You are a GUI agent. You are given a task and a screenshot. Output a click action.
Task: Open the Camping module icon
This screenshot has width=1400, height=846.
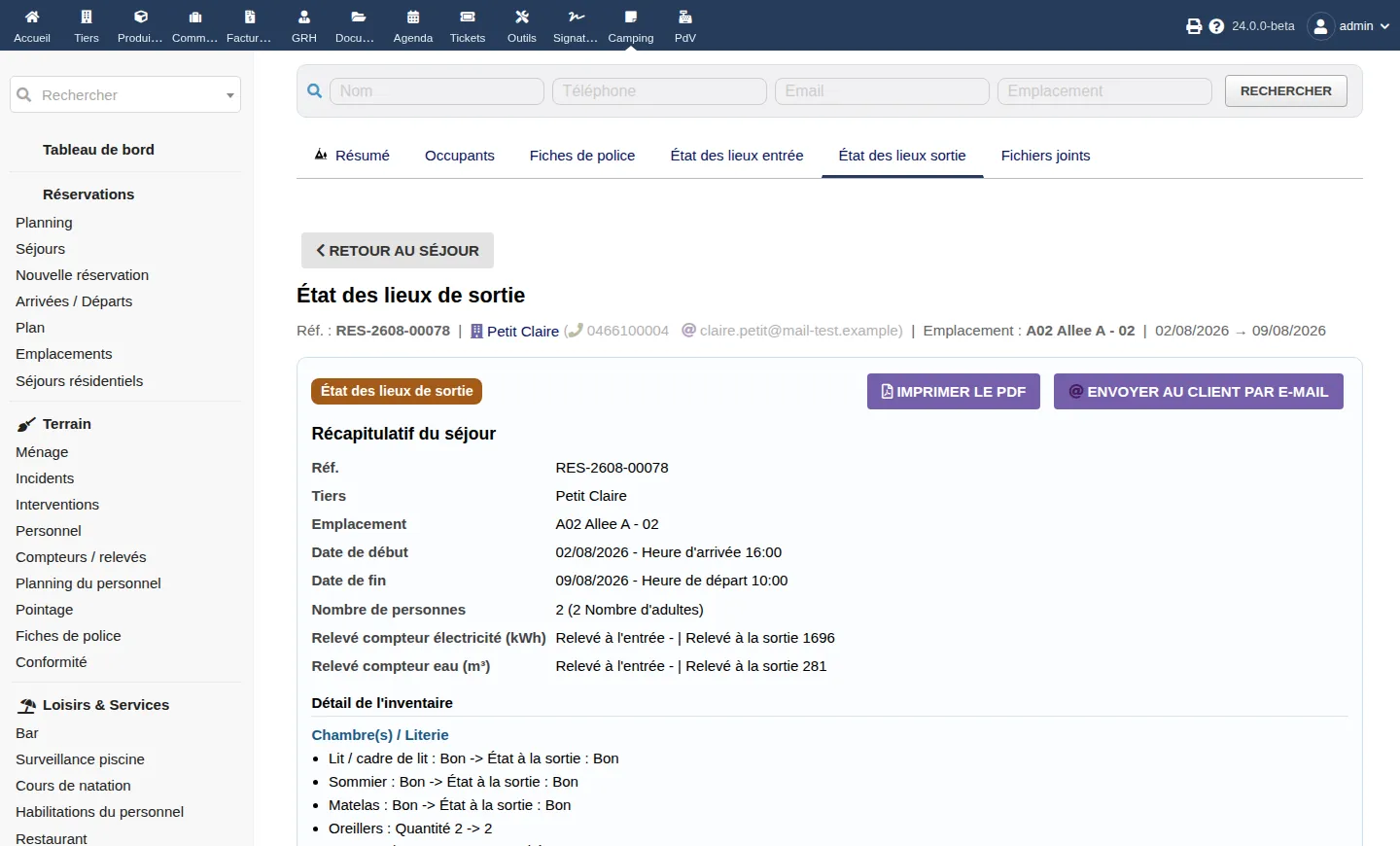pos(631,17)
